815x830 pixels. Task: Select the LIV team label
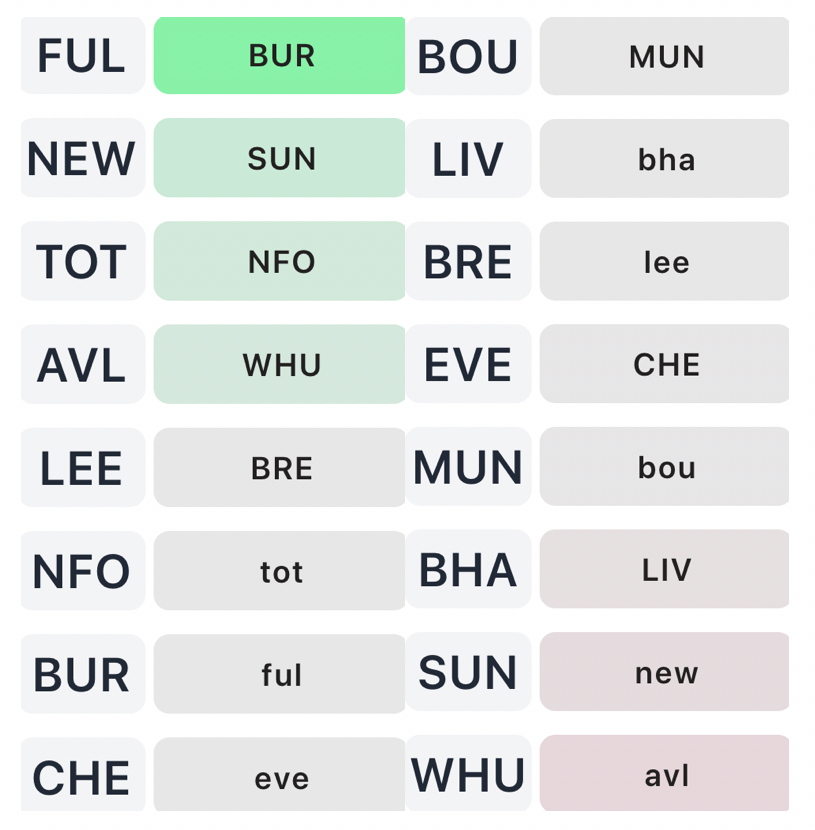click(468, 159)
